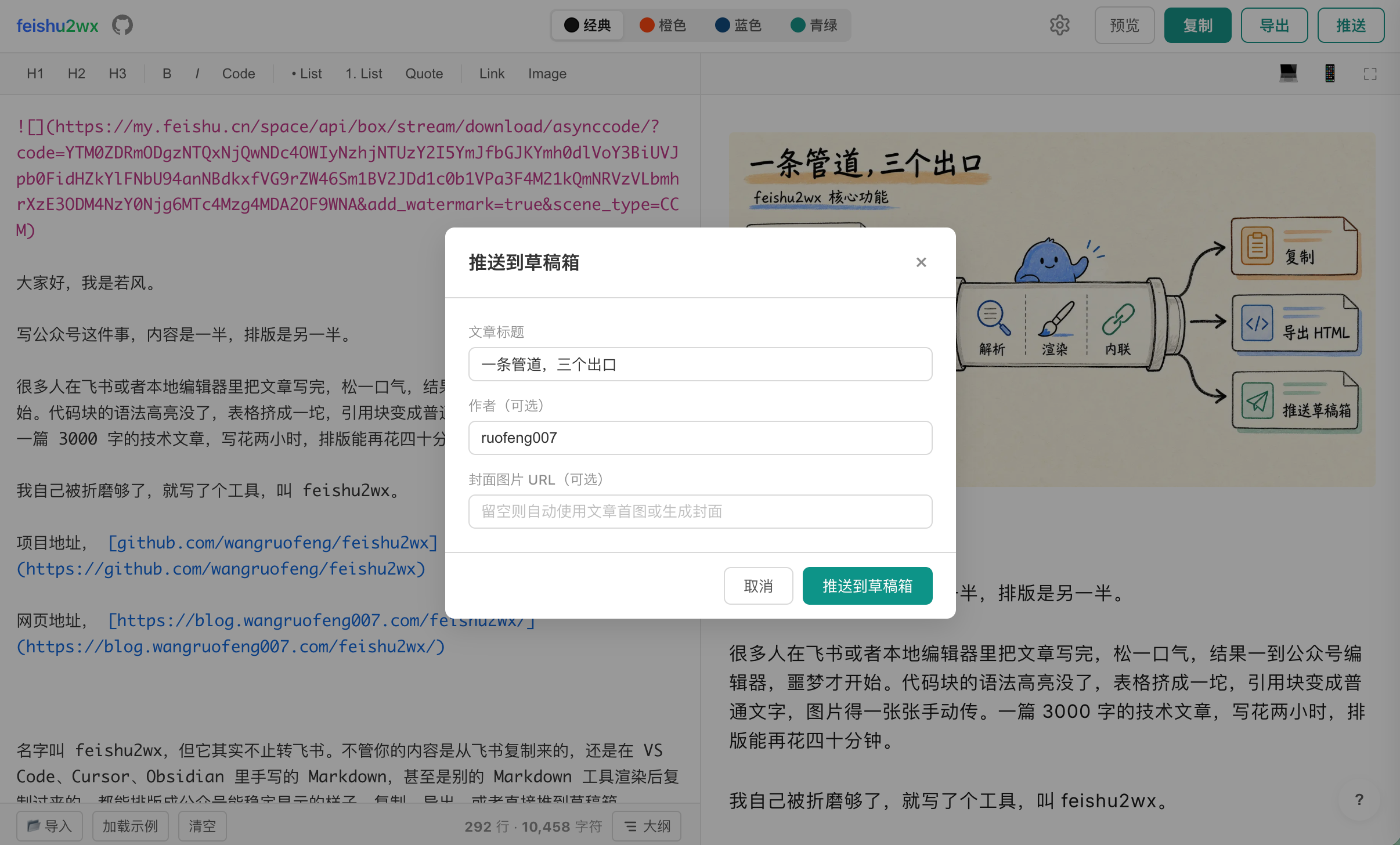Insert Image from toolbar
The image size is (1400, 845).
(x=547, y=74)
